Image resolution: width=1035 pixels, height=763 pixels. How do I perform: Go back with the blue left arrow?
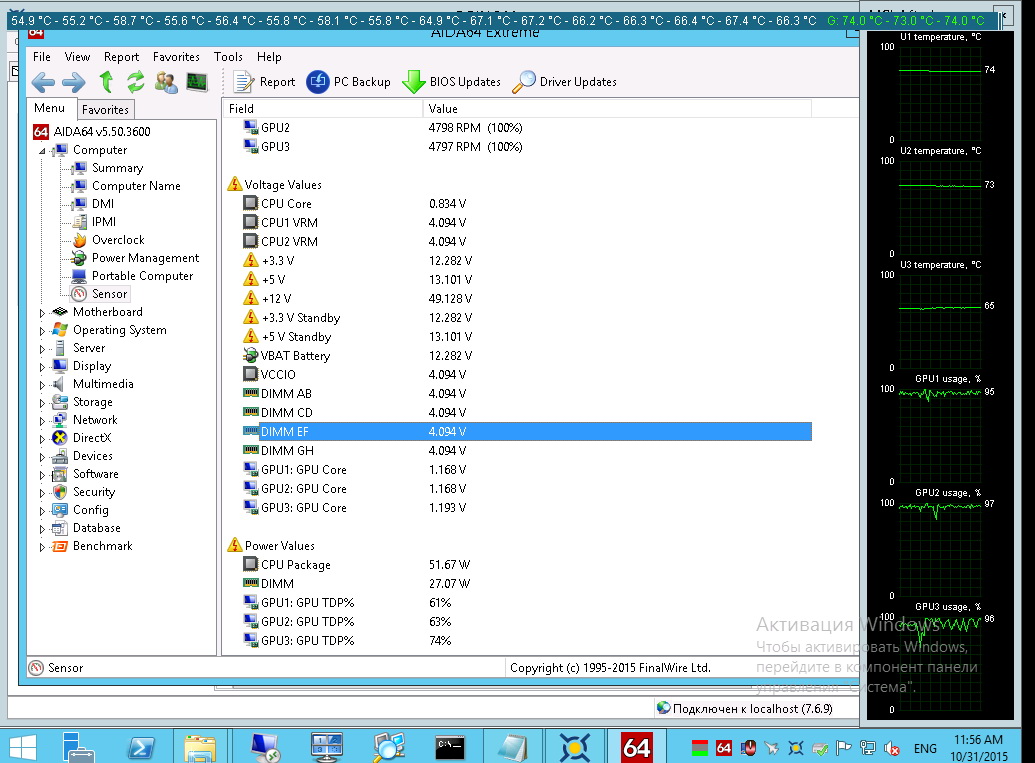tap(43, 82)
